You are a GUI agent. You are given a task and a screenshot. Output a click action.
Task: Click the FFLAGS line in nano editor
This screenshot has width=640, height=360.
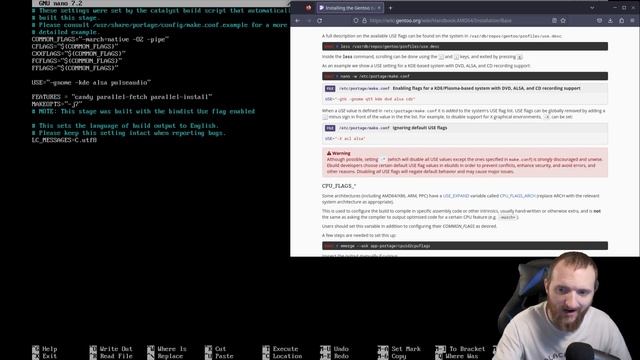point(75,68)
